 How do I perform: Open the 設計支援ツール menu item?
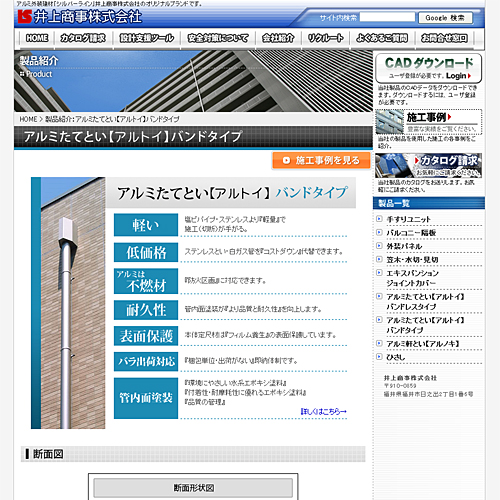[147, 38]
